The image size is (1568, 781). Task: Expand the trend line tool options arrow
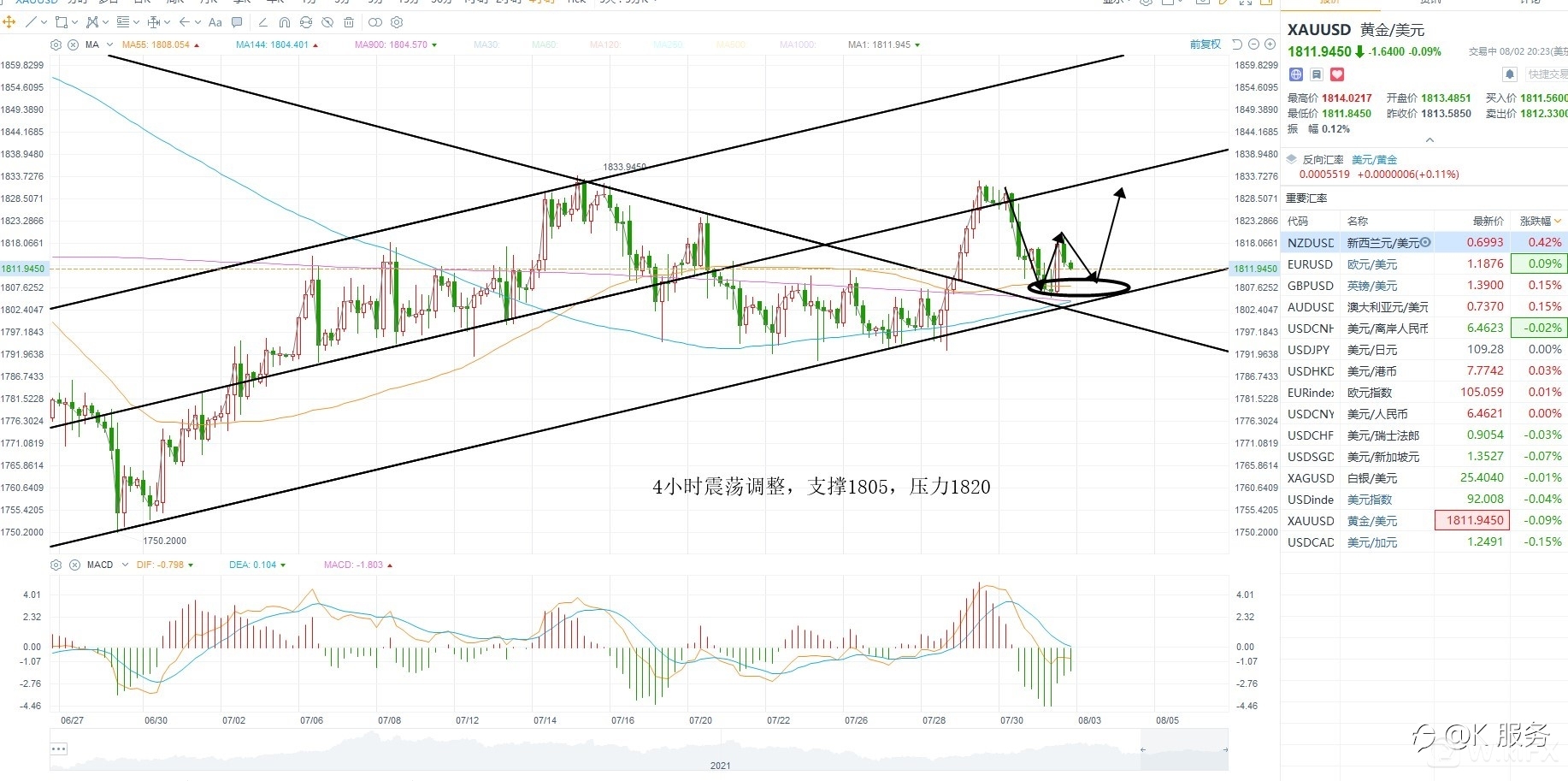pyautogui.click(x=44, y=23)
